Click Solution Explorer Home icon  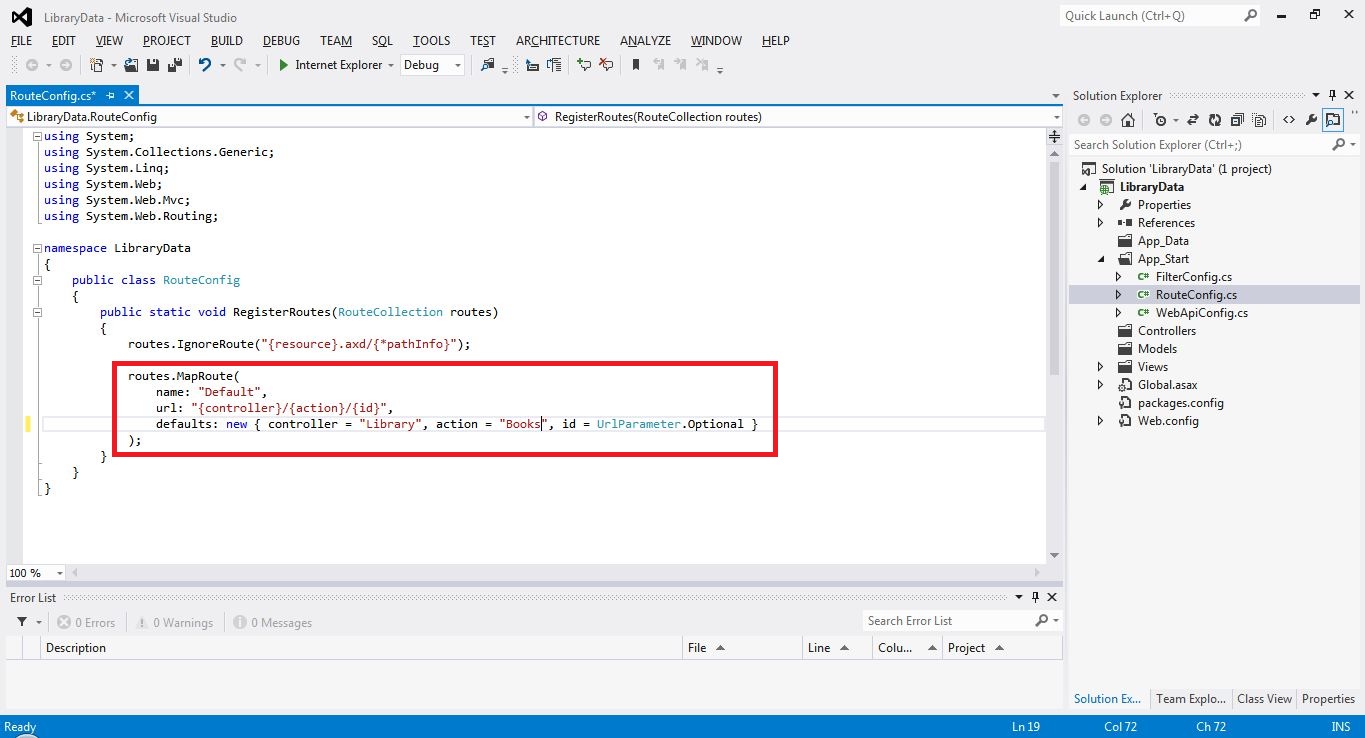(x=1127, y=120)
